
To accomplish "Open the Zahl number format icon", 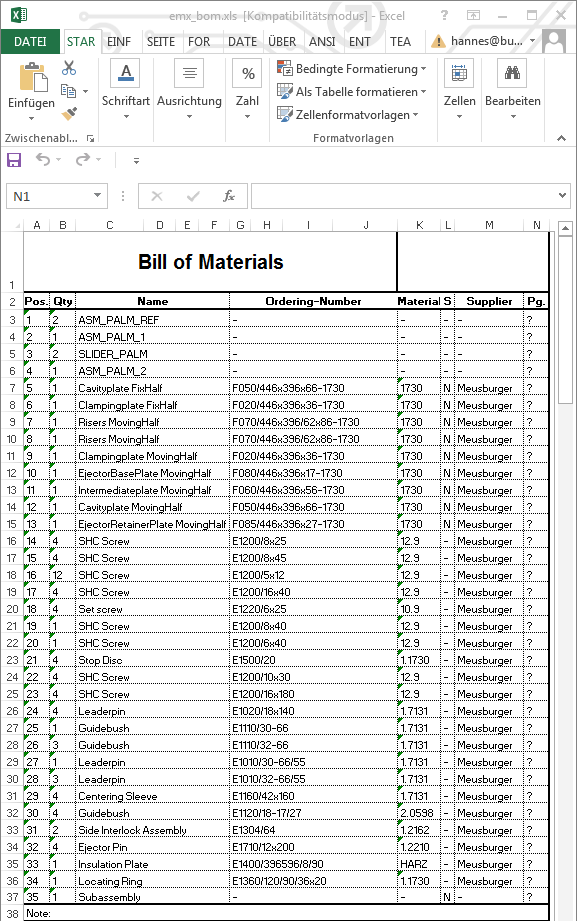I will pos(247,73).
